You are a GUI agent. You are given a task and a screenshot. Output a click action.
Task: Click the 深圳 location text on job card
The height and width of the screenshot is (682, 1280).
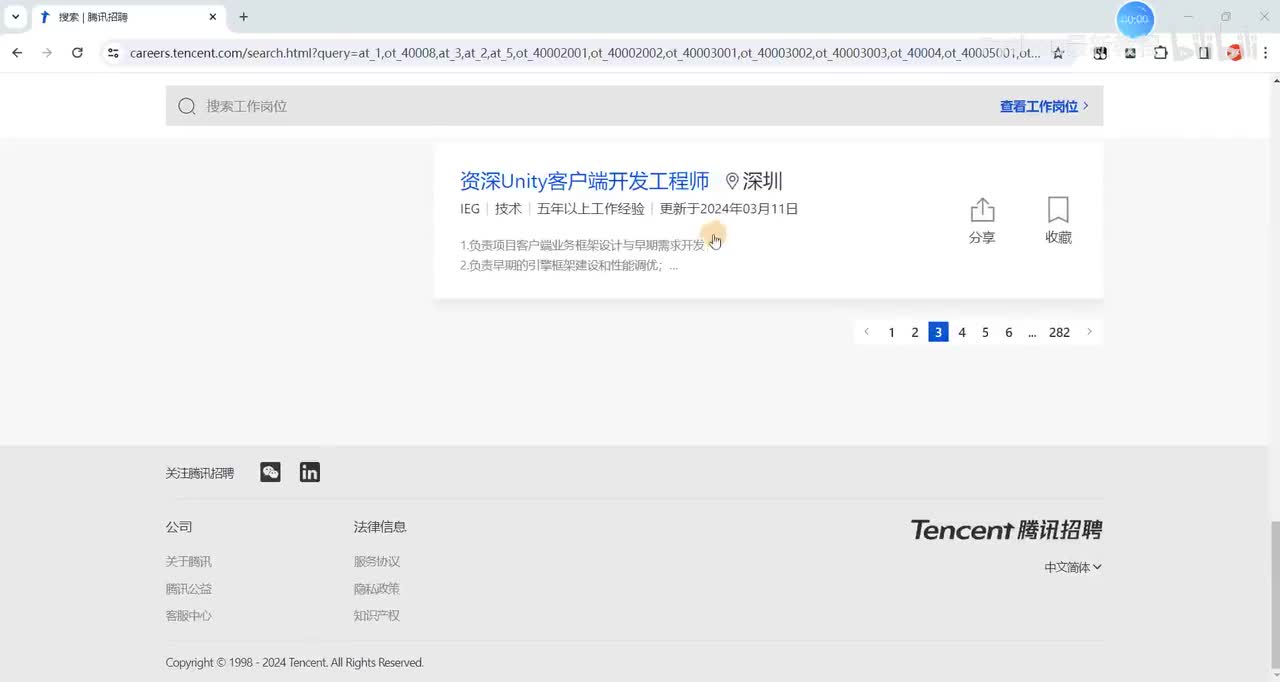(x=762, y=181)
